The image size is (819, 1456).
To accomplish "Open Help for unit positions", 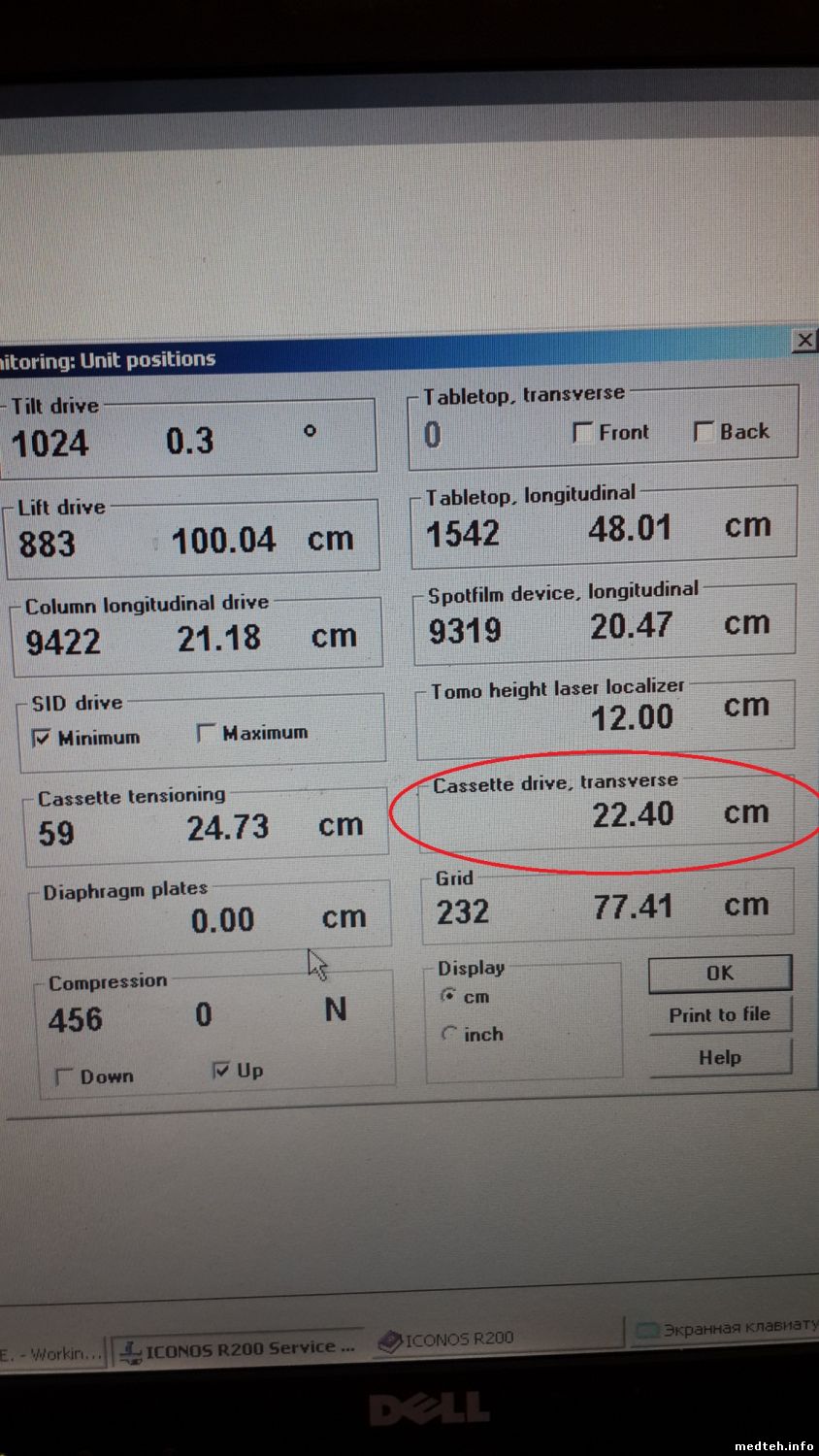I will (719, 1058).
